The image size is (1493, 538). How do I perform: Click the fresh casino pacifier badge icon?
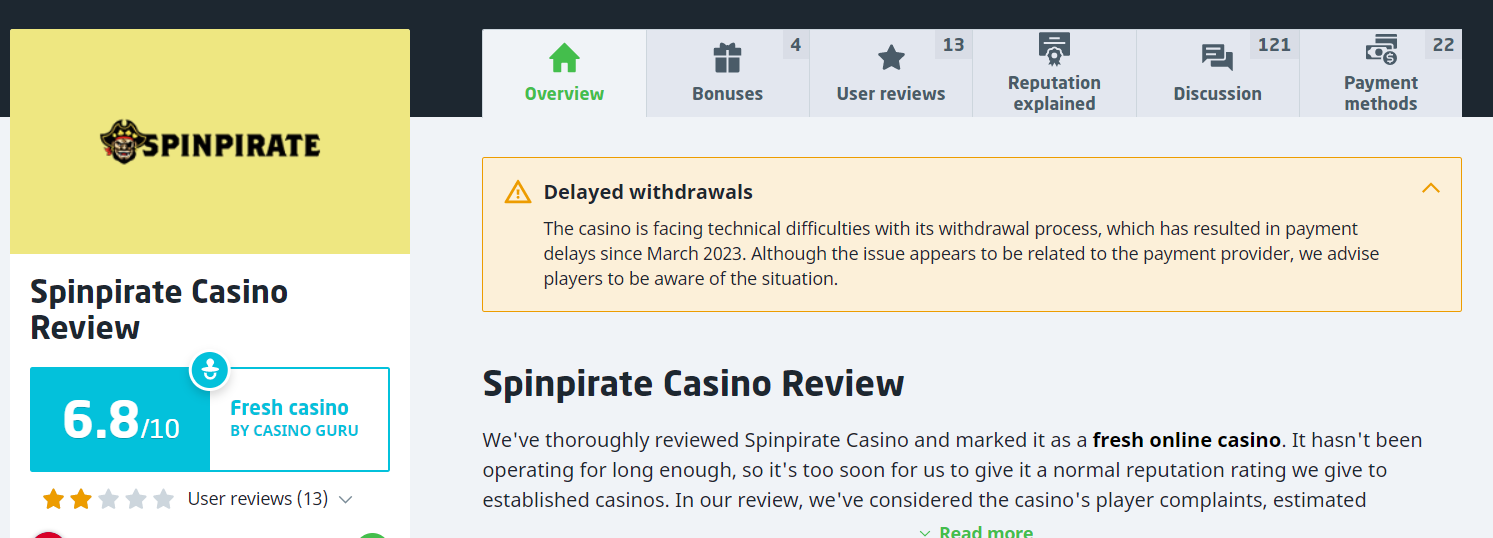(210, 370)
